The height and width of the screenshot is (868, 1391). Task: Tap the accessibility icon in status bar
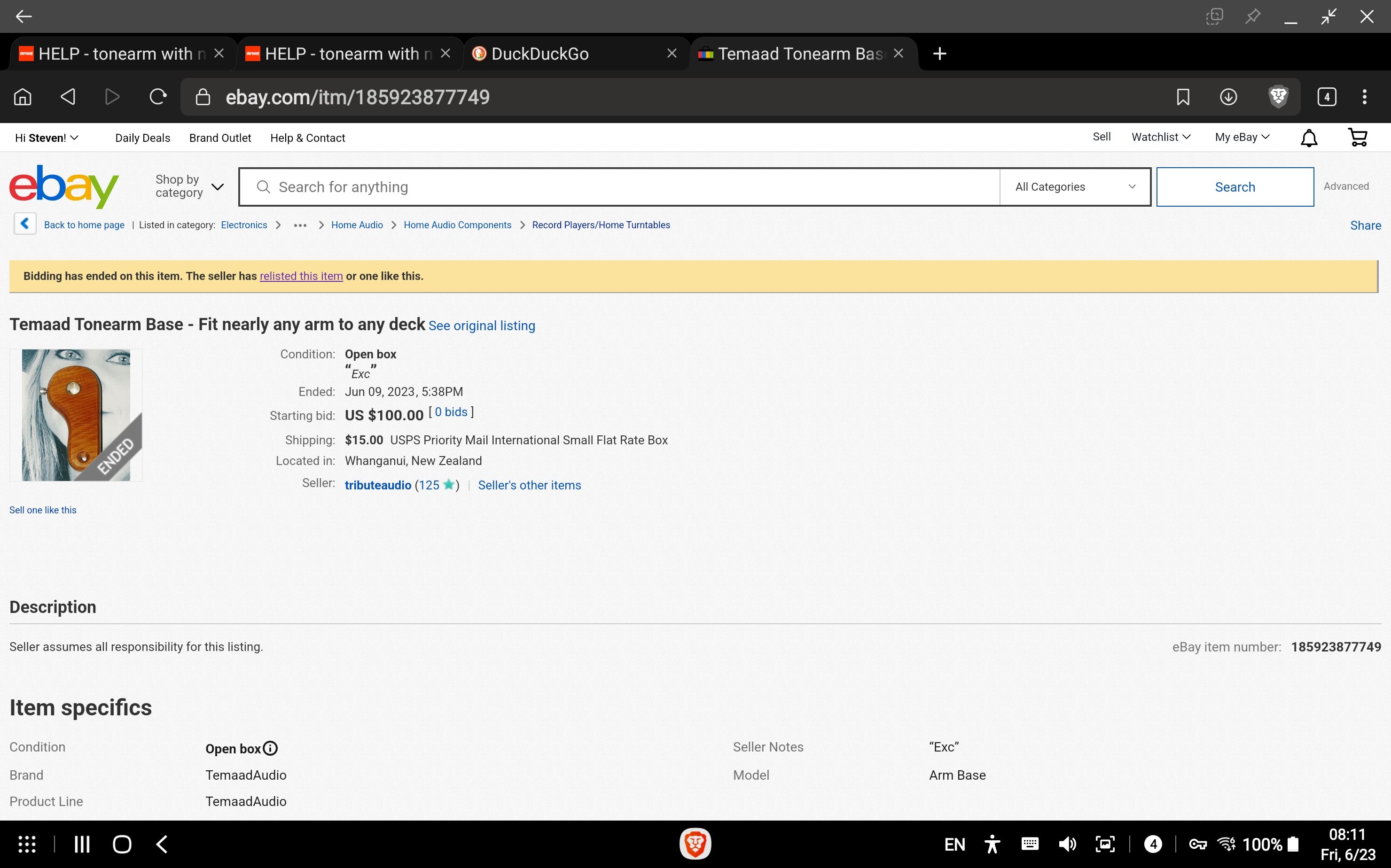pos(992,845)
